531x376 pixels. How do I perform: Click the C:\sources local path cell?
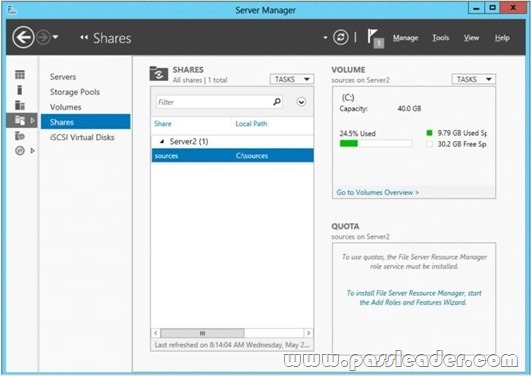click(252, 156)
